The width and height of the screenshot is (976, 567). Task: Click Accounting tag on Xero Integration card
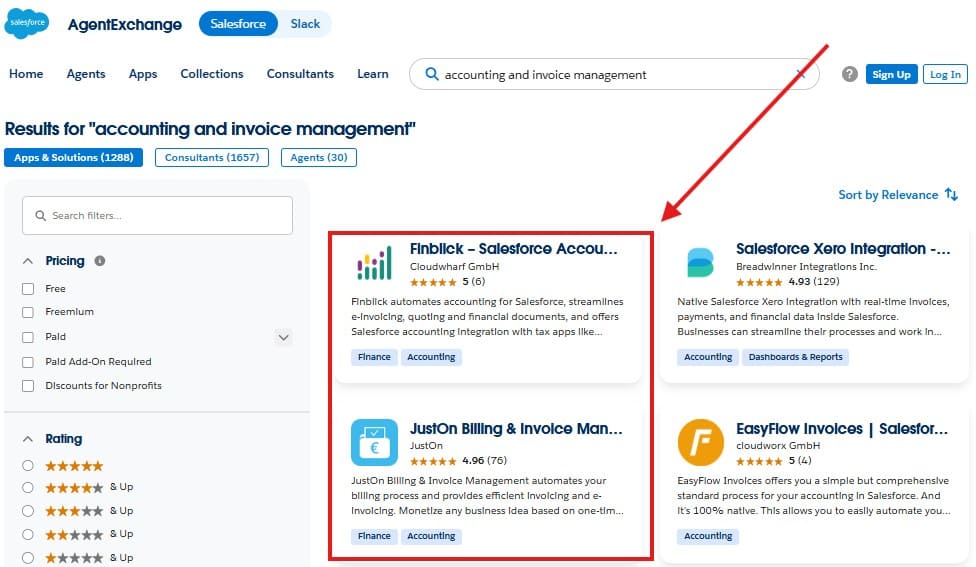tap(708, 357)
